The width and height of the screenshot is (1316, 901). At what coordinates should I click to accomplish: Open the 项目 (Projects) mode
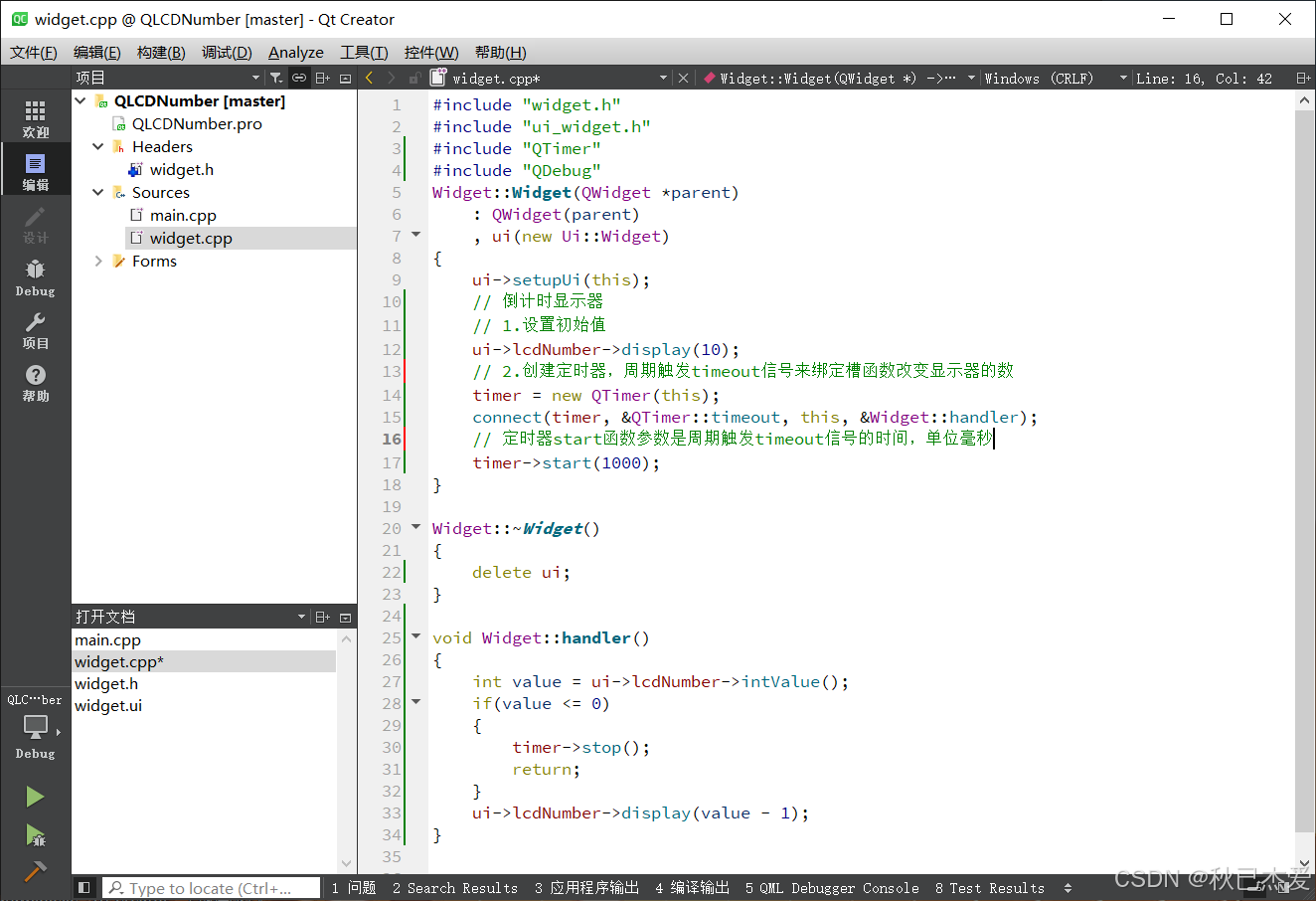[35, 329]
